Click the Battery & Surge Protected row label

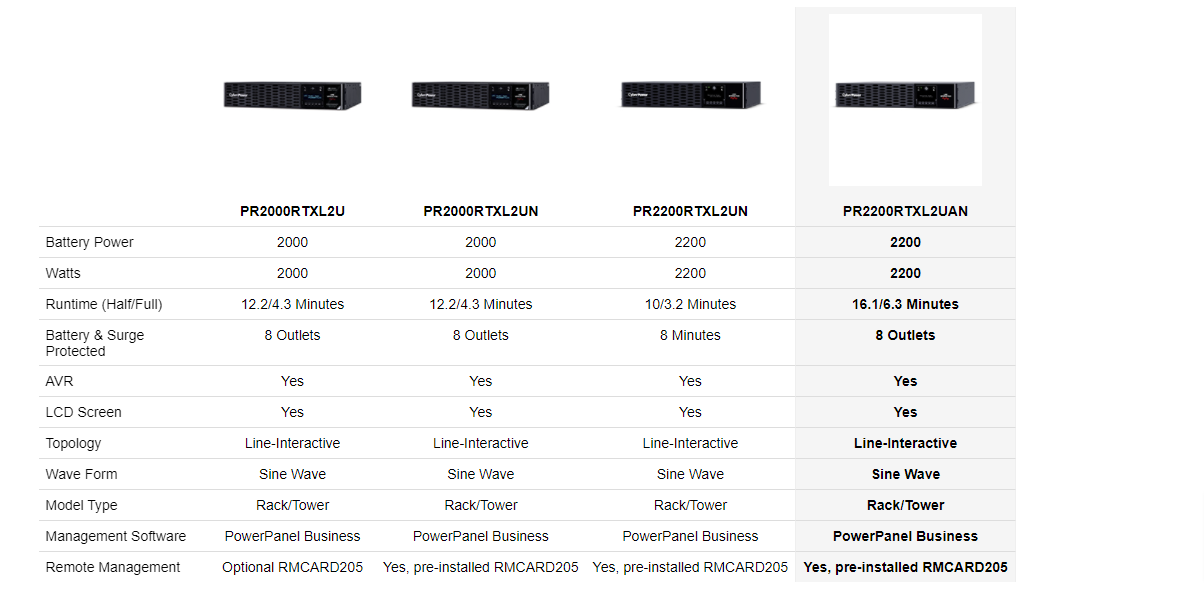pyautogui.click(x=95, y=343)
